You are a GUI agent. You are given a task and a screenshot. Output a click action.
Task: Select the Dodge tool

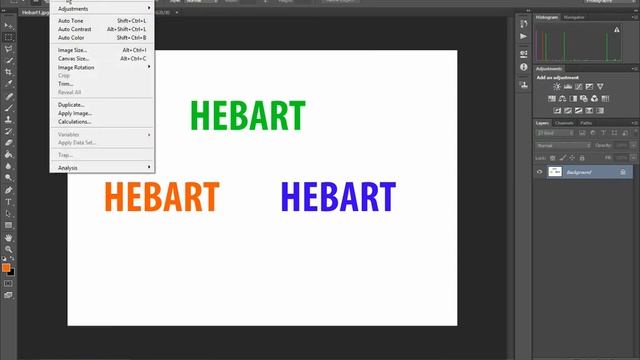pyautogui.click(x=8, y=178)
